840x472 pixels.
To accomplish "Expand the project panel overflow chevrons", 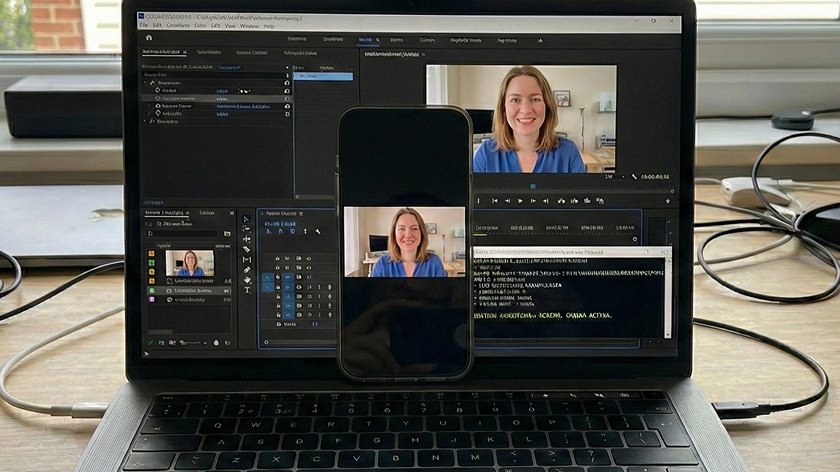I will click(231, 213).
